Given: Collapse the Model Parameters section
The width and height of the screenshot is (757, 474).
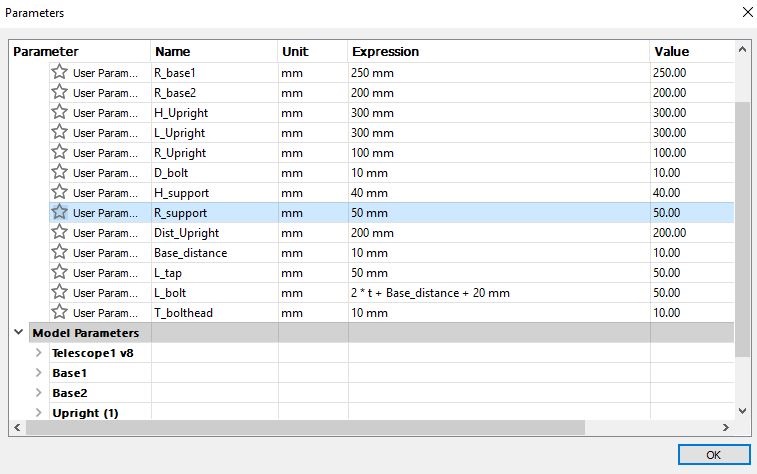Looking at the screenshot, I should point(19,332).
